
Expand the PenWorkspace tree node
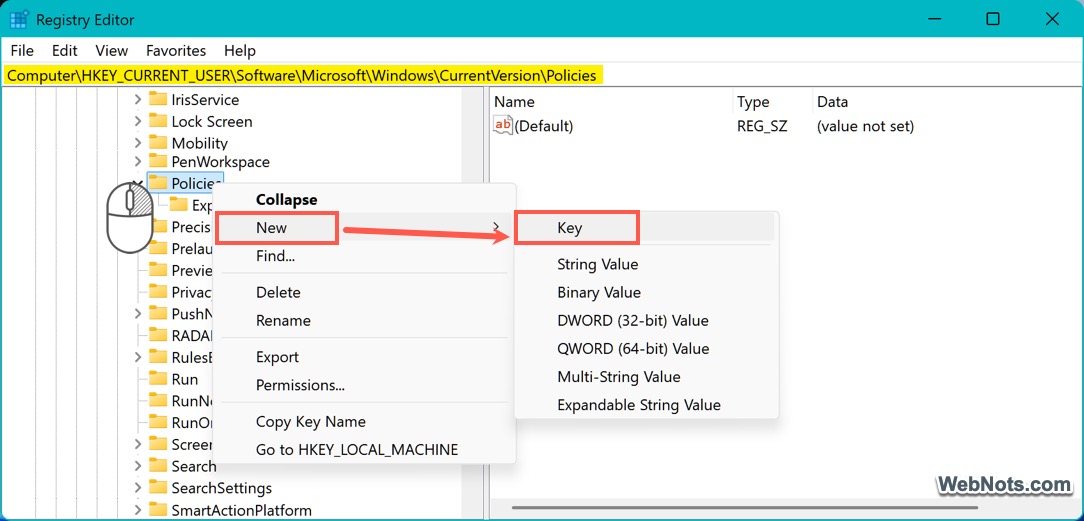[138, 161]
